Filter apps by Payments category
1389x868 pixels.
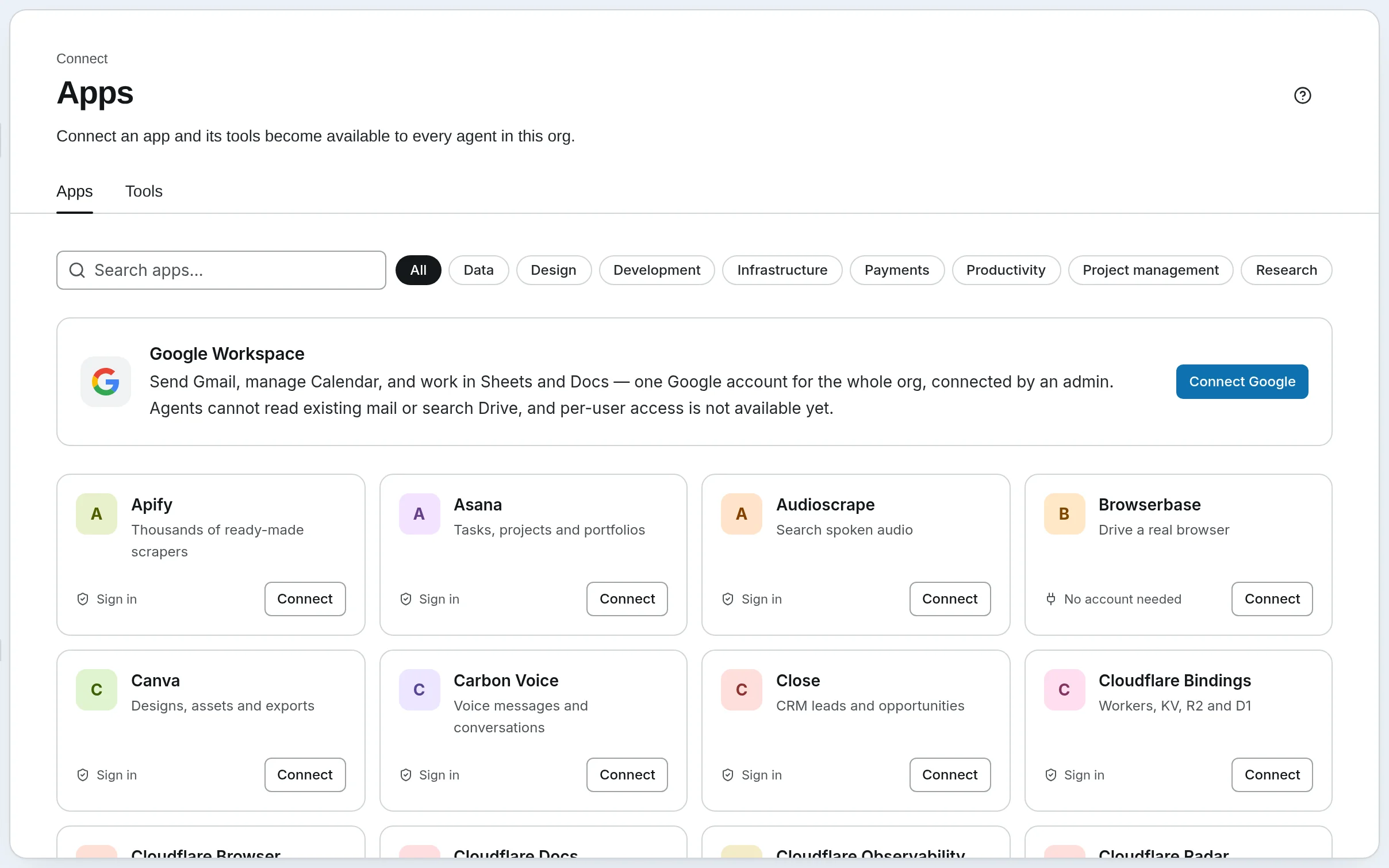(x=897, y=270)
